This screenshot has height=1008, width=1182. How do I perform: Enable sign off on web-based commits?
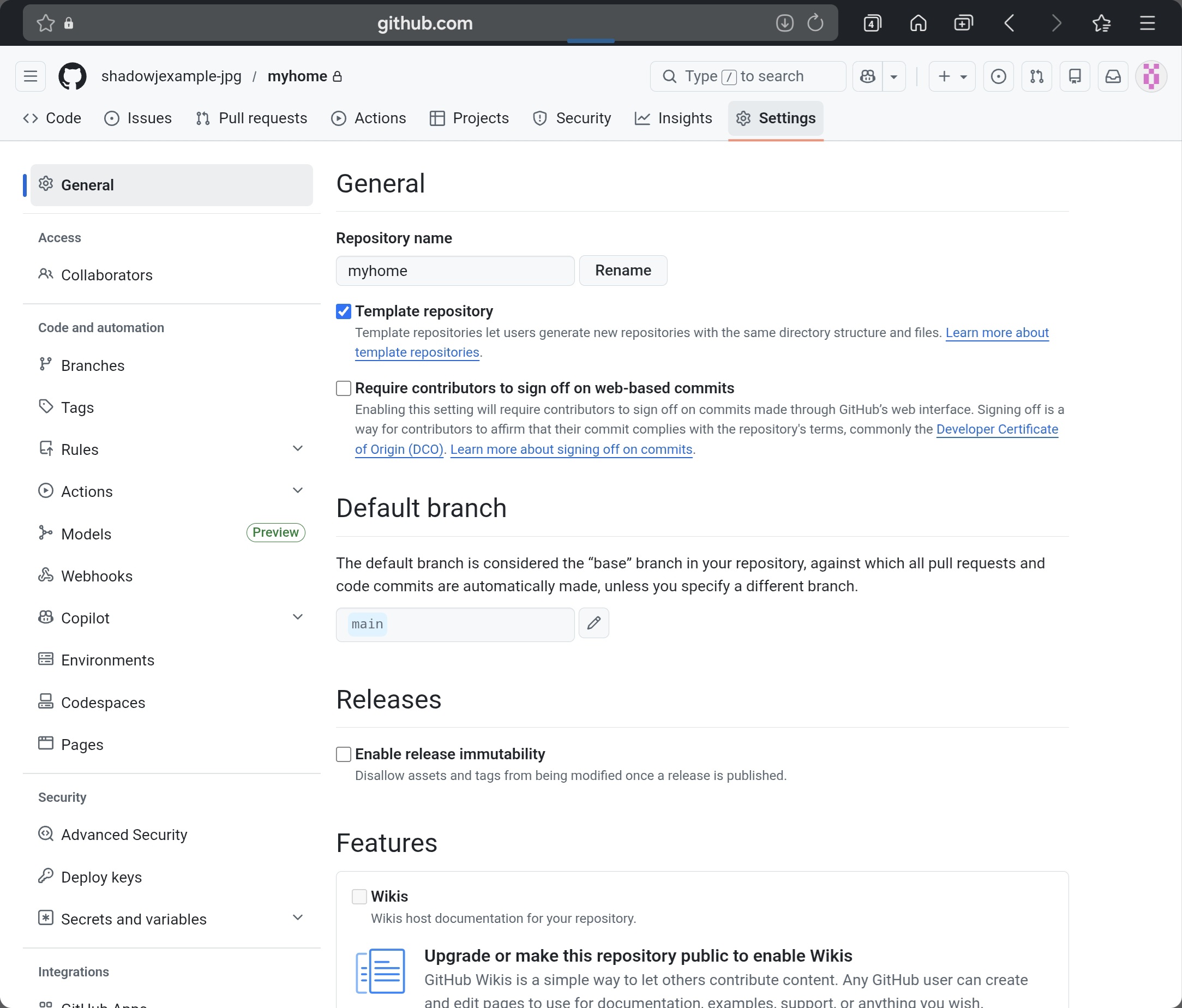coord(344,388)
